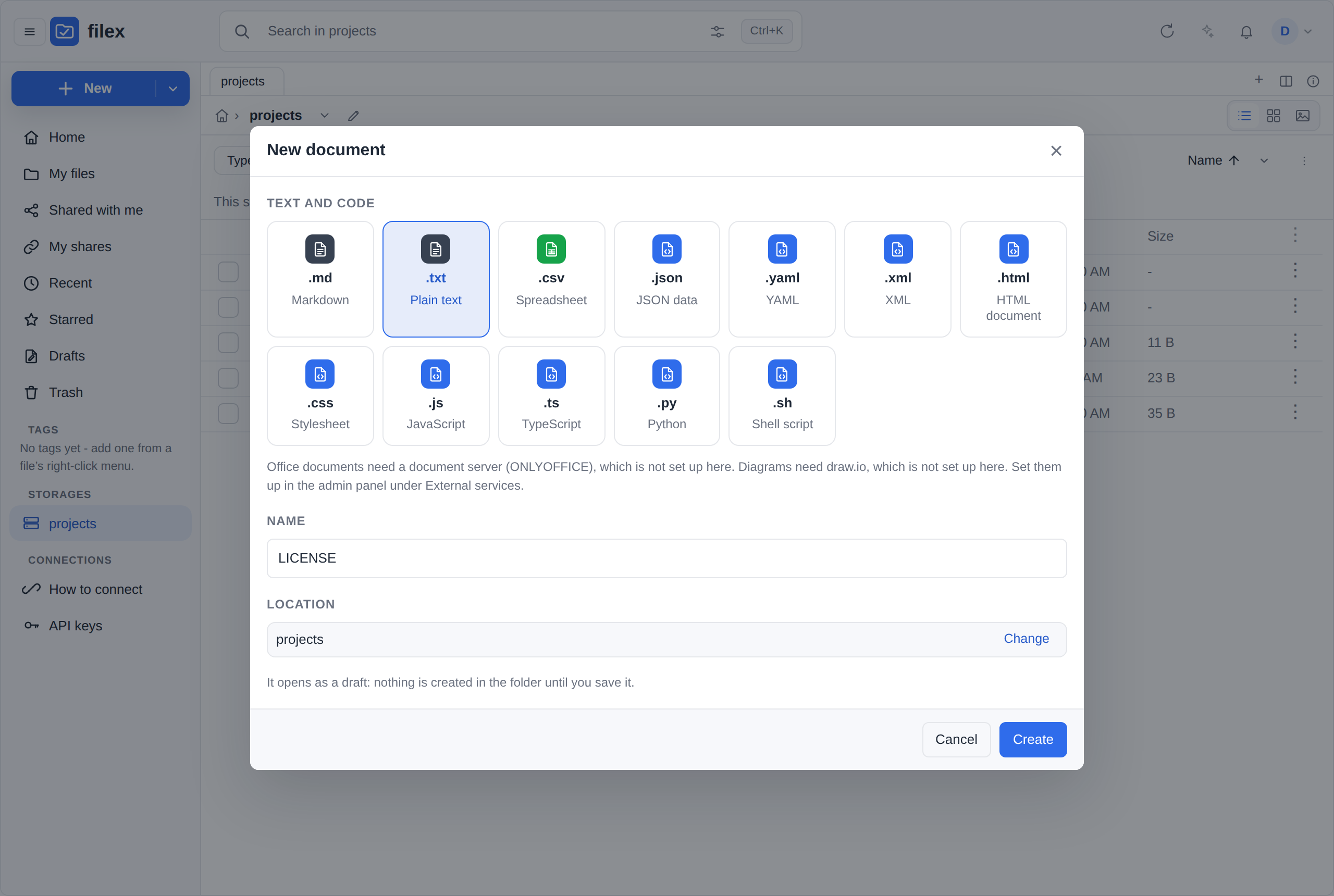
Task: Select the .txt Plain text card
Action: pyautogui.click(x=436, y=279)
